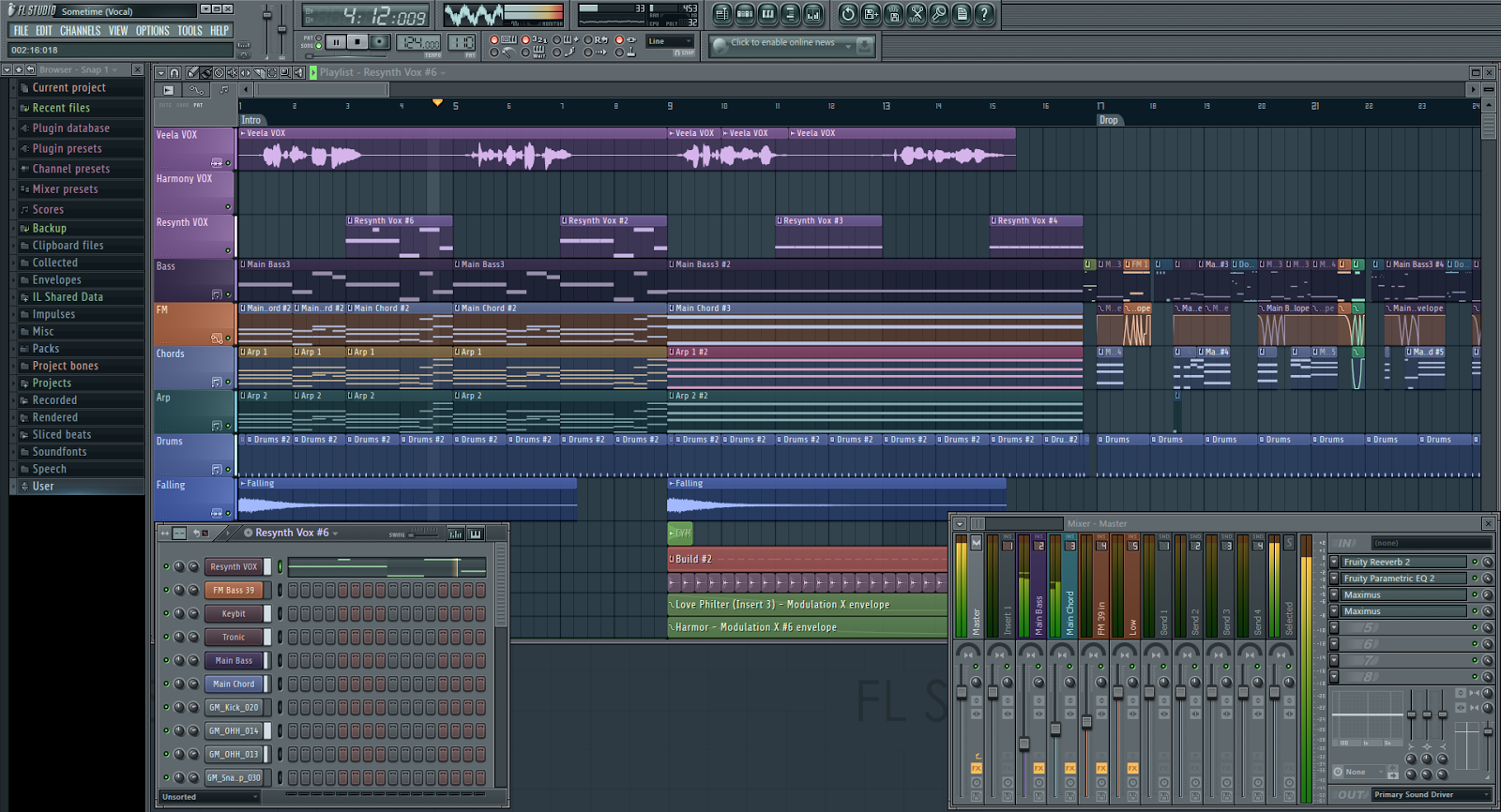This screenshot has width=1501, height=812.
Task: Open Plugin database in Browser
Action: [x=71, y=128]
